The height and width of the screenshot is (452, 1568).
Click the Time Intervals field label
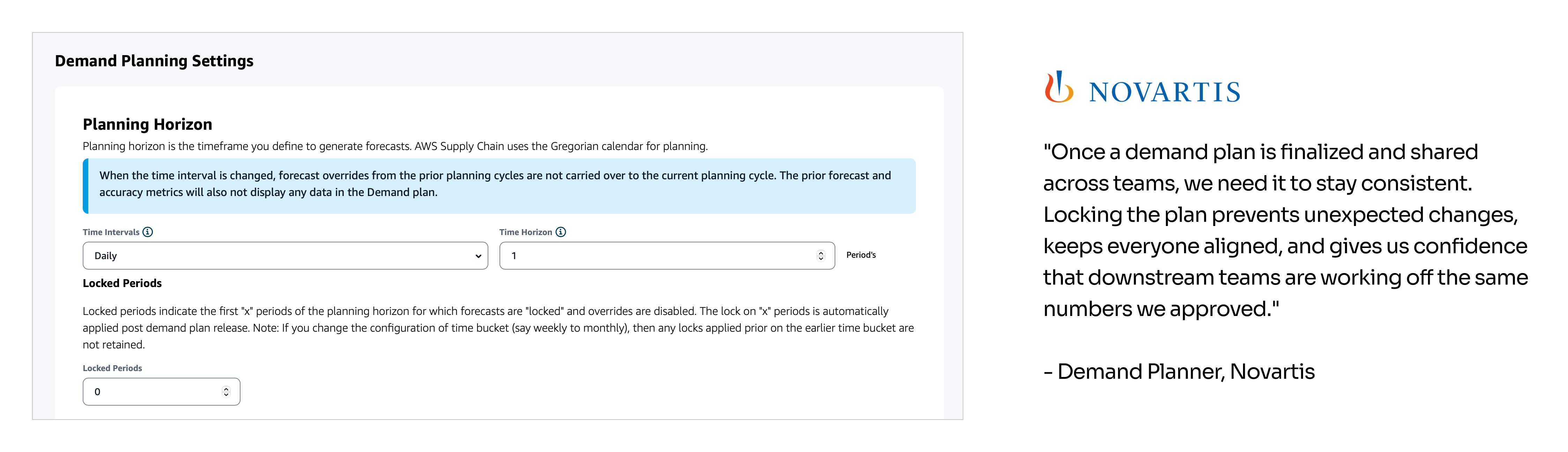point(111,232)
